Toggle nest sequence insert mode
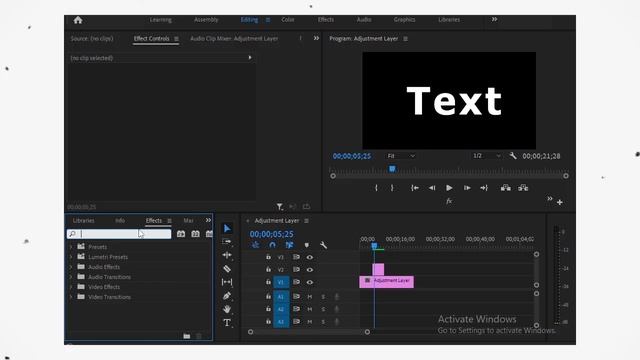The height and width of the screenshot is (360, 640). click(256, 245)
